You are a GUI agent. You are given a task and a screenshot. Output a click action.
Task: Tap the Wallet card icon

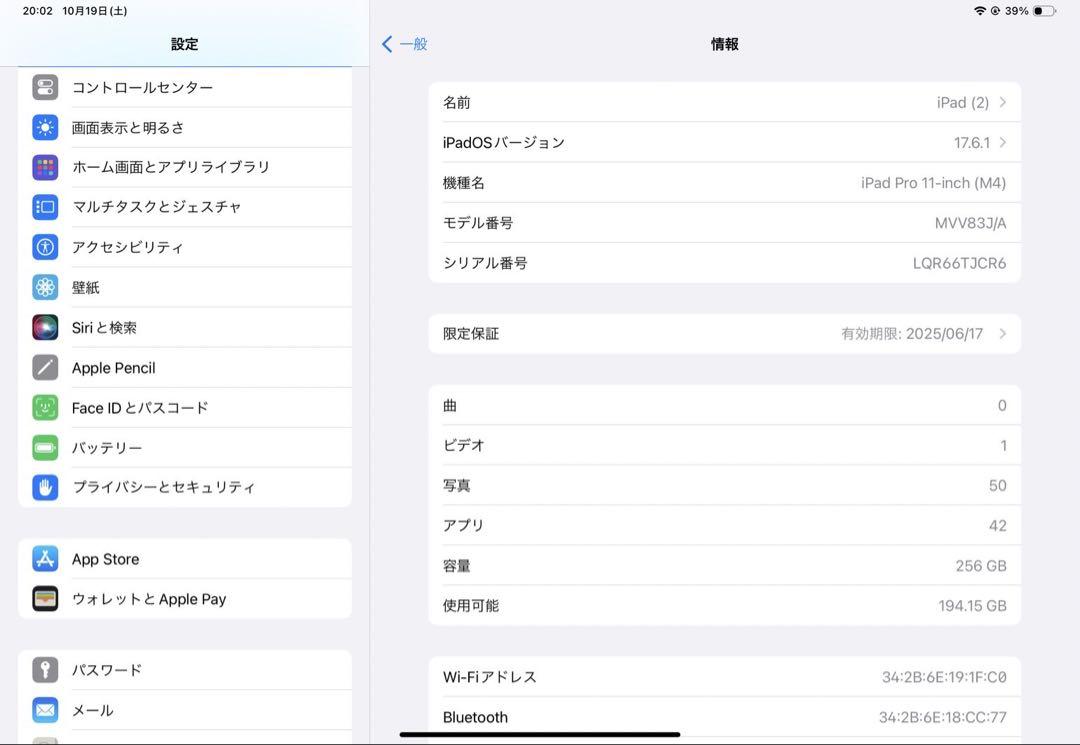[x=45, y=599]
